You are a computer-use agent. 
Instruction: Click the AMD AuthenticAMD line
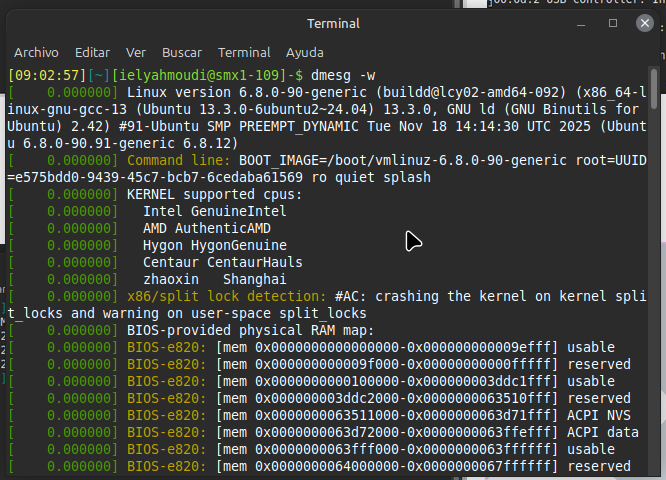[206, 228]
